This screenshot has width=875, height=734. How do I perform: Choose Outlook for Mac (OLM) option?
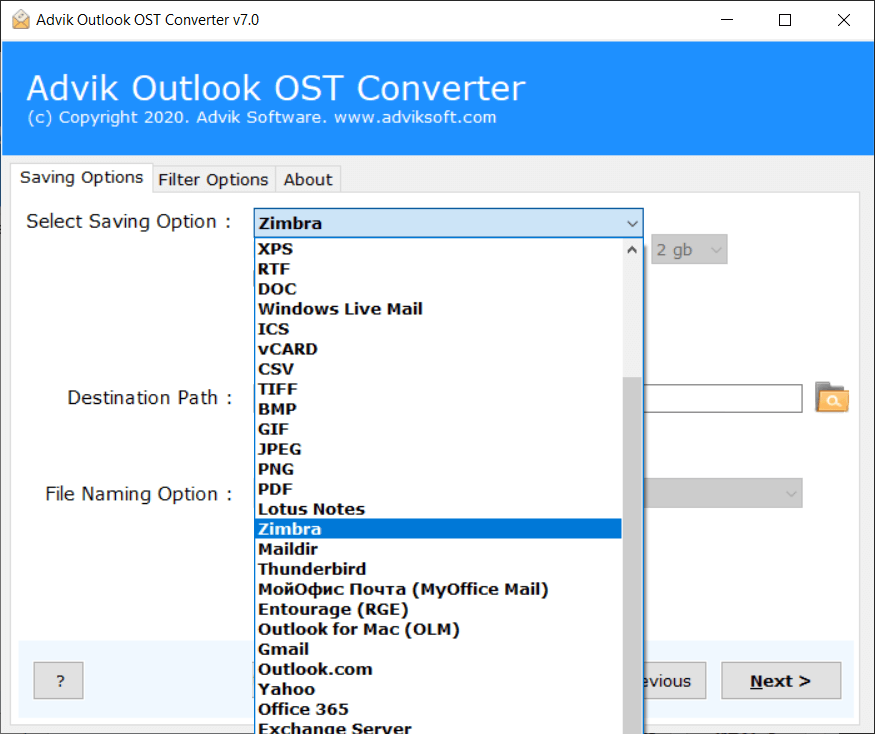point(438,630)
